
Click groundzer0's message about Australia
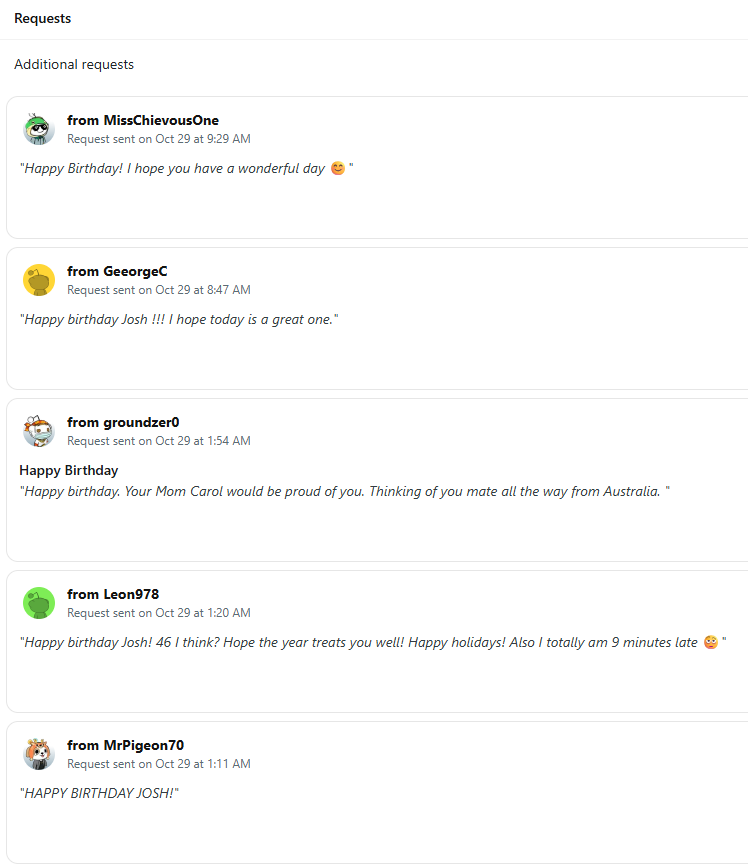coord(344,492)
